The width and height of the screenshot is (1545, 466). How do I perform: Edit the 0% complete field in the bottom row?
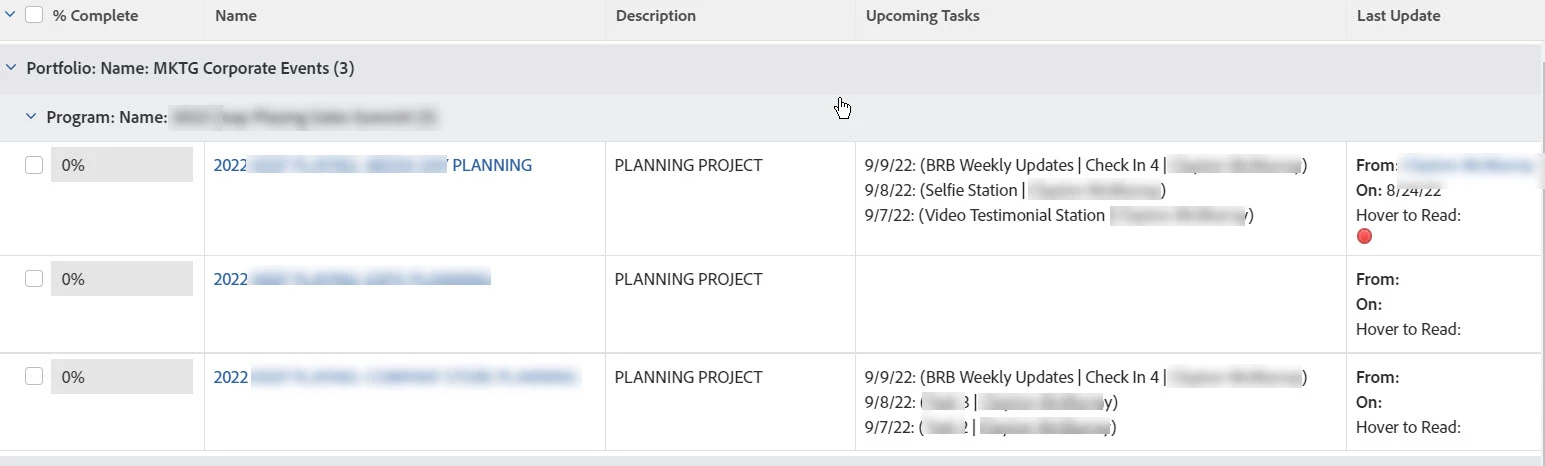point(121,377)
